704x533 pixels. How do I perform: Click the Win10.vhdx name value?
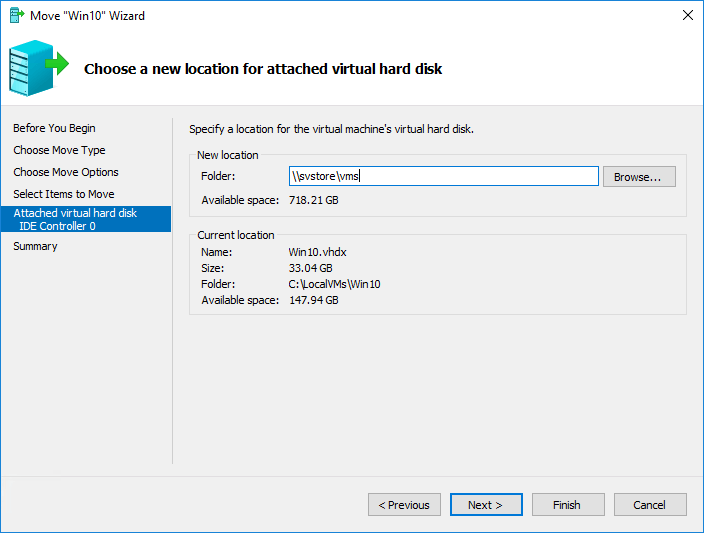point(317,252)
